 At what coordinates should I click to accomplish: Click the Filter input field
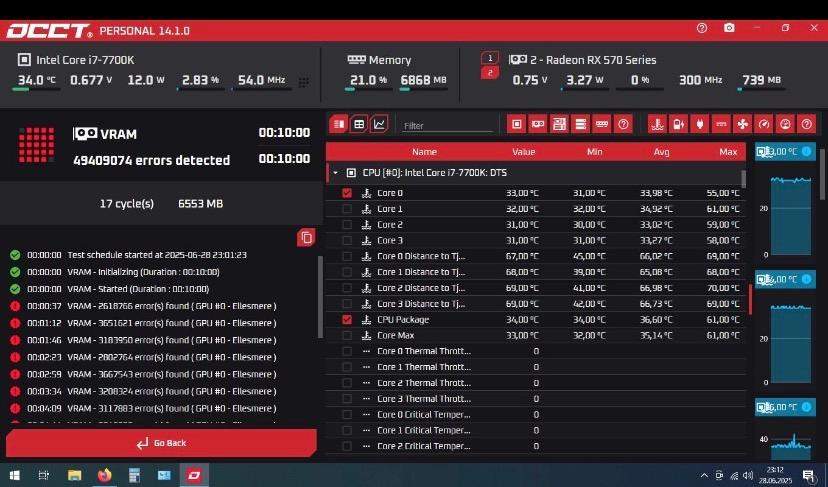click(447, 125)
